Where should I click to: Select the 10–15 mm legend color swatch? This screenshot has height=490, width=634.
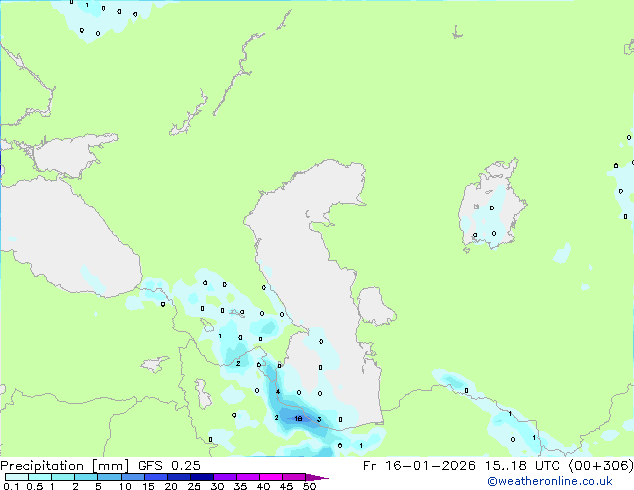coord(132,477)
